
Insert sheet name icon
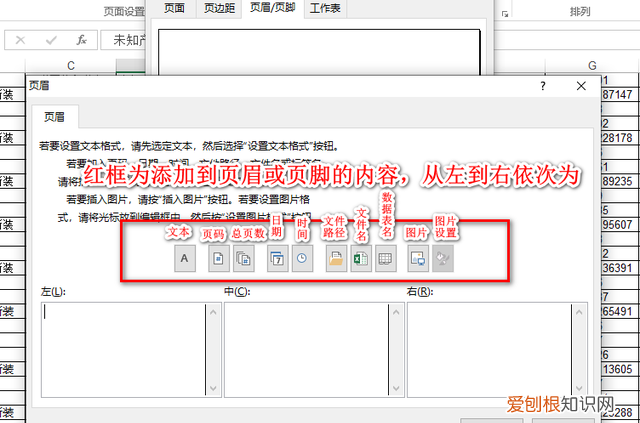click(386, 258)
